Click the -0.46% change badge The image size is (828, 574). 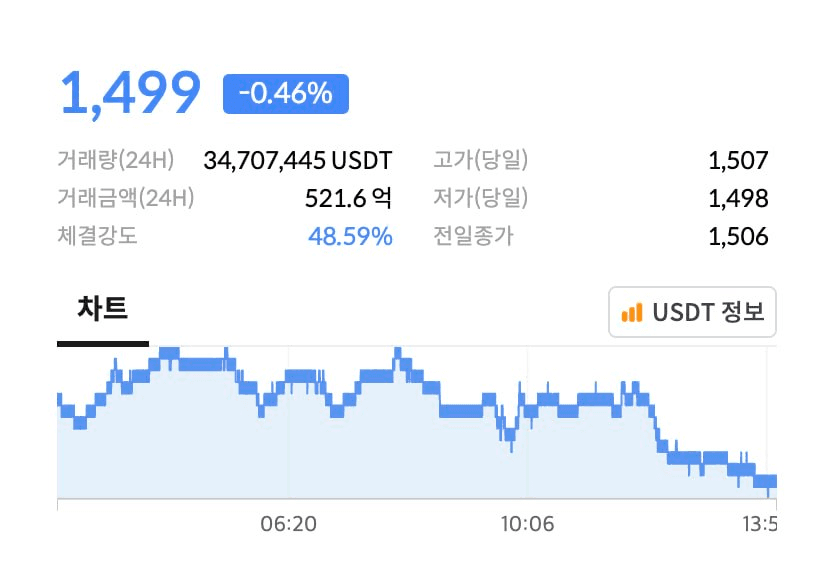(x=286, y=94)
